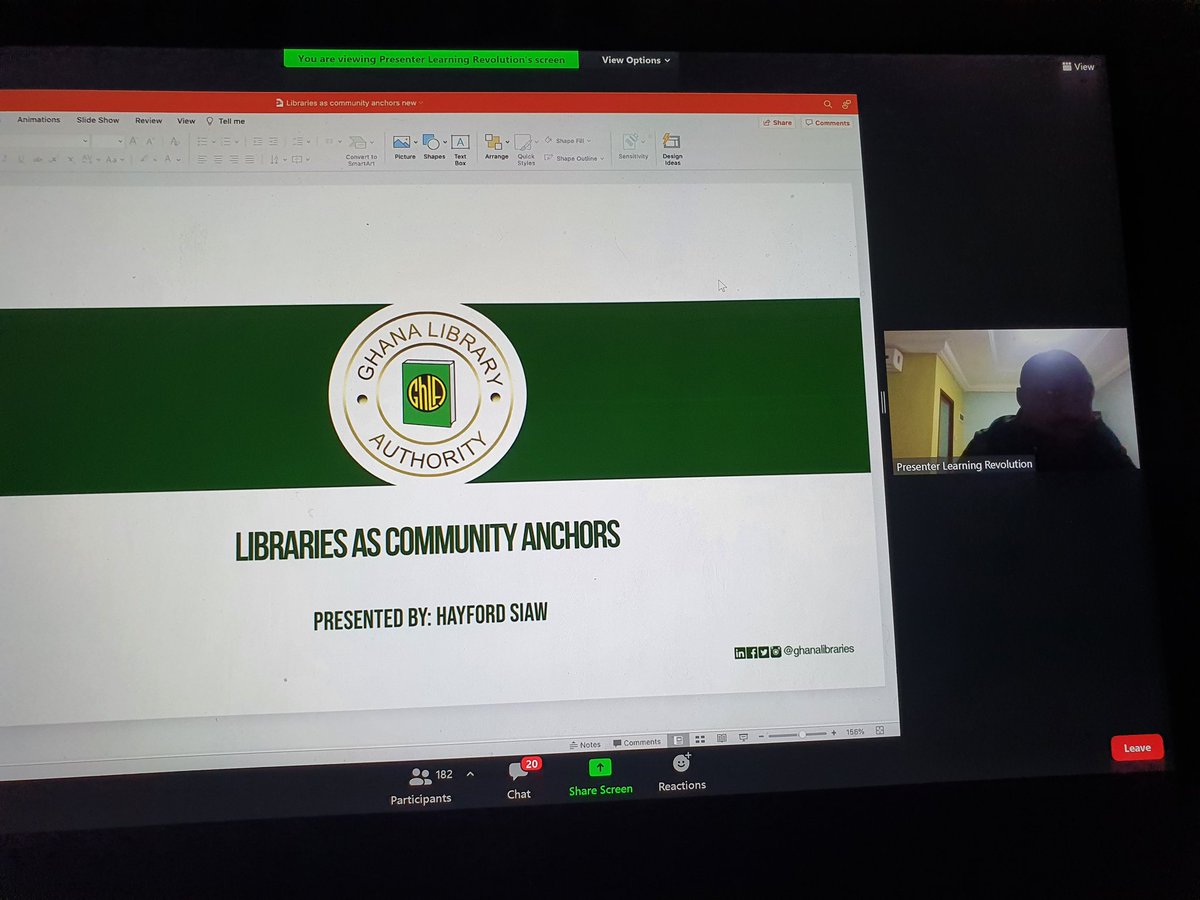Image resolution: width=1200 pixels, height=900 pixels.
Task: Switch to Reading view
Action: point(722,738)
